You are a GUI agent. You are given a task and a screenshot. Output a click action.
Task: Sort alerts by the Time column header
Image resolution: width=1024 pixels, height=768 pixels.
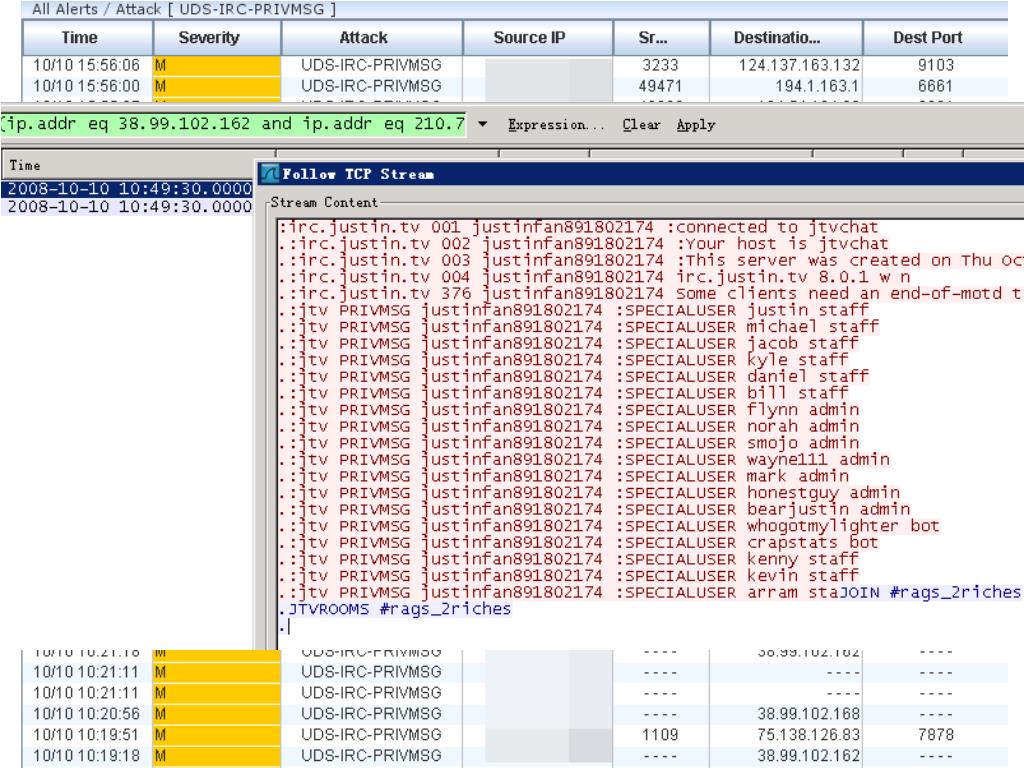pyautogui.click(x=88, y=38)
